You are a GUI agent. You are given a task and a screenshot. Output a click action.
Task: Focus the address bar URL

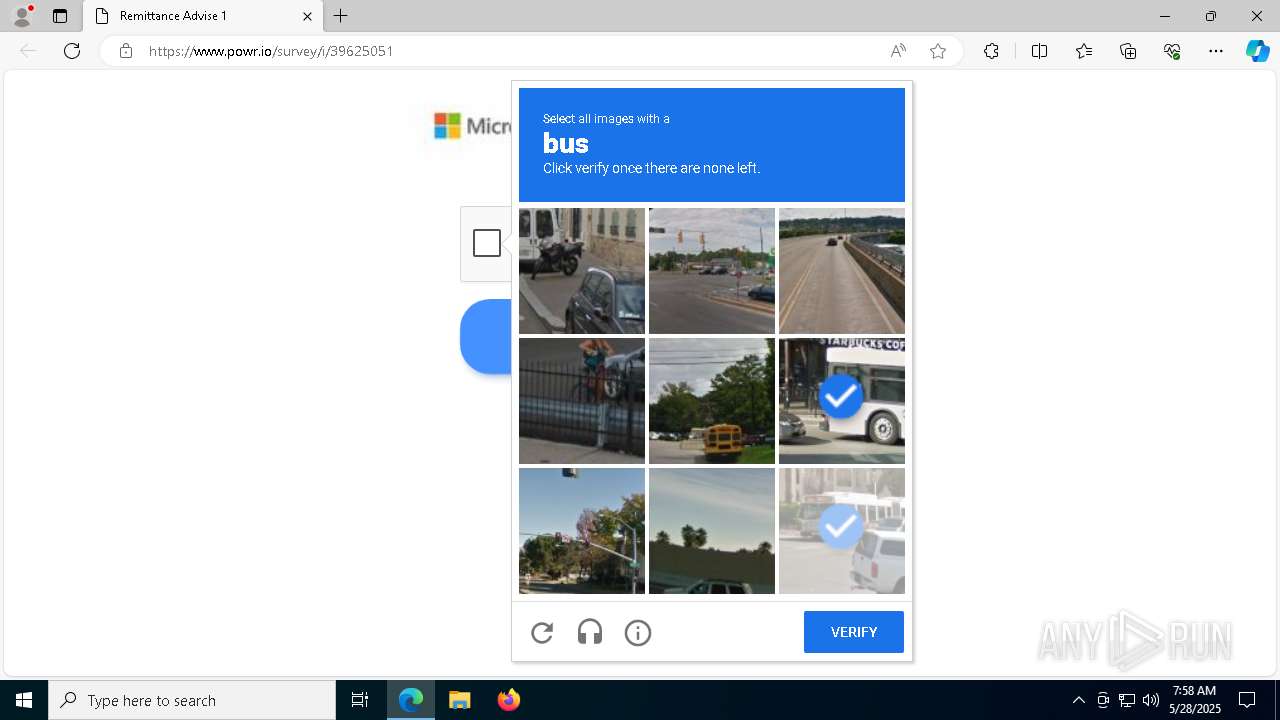tap(271, 51)
